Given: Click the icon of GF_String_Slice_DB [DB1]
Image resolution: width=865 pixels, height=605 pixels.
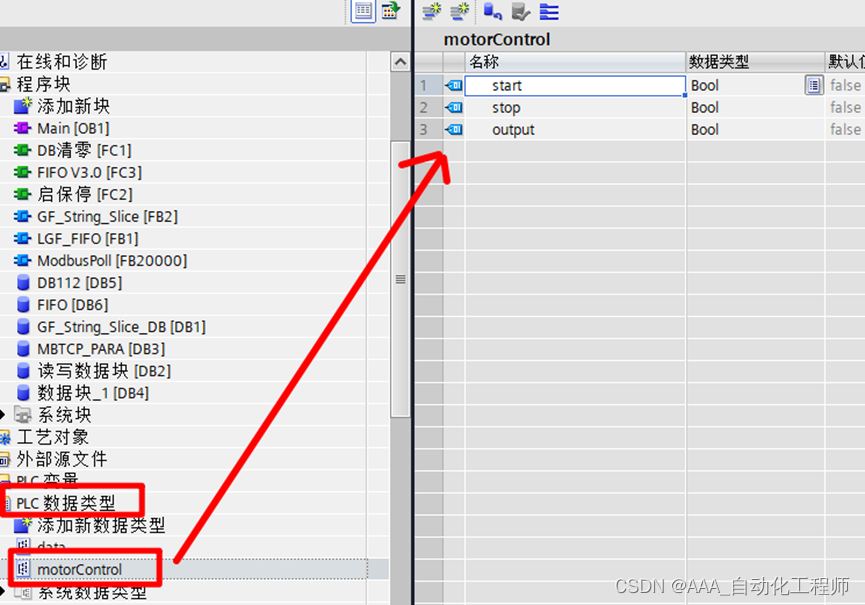Looking at the screenshot, I should [23, 326].
